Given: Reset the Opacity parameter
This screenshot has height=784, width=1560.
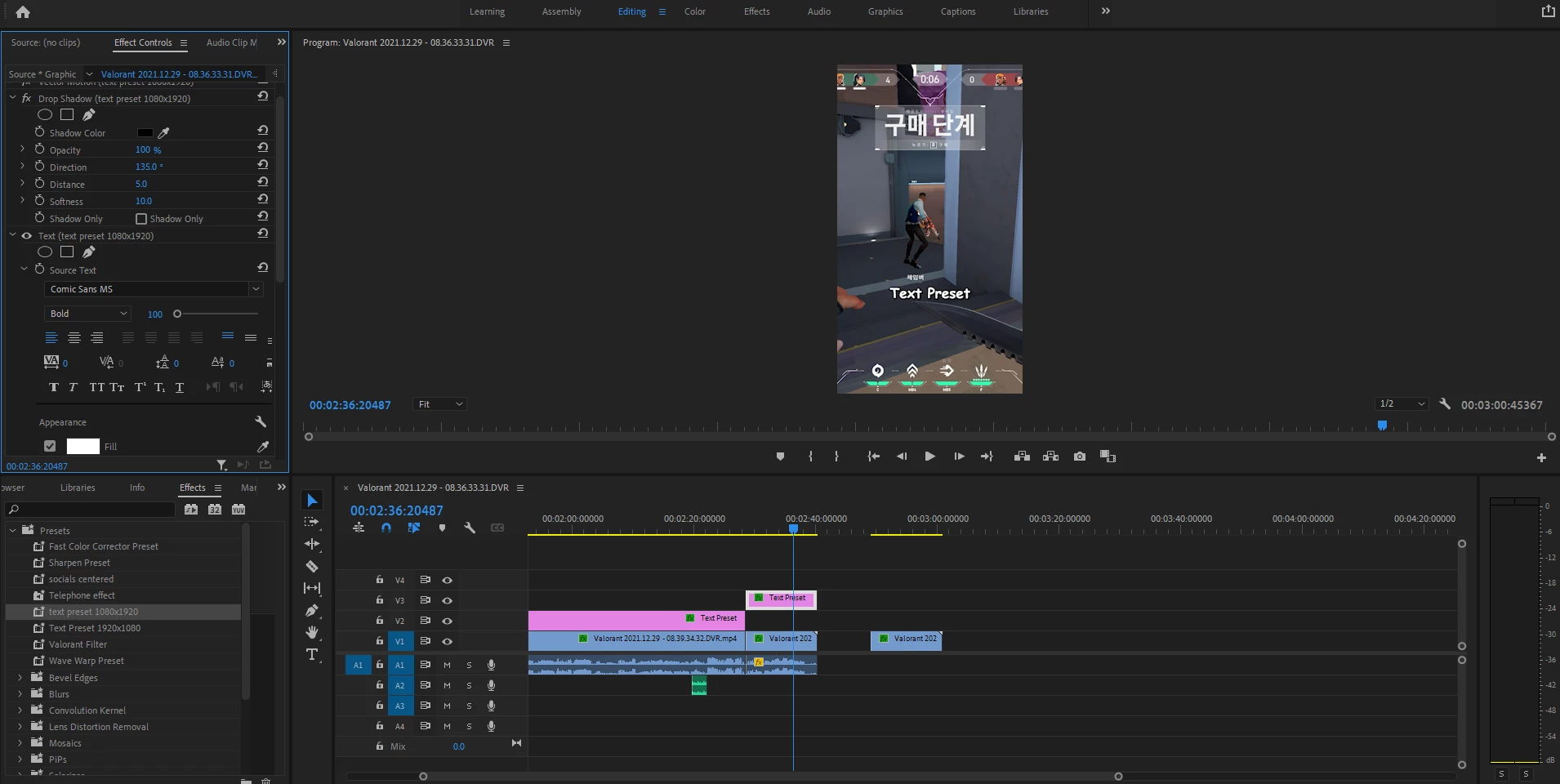Looking at the screenshot, I should [x=262, y=148].
